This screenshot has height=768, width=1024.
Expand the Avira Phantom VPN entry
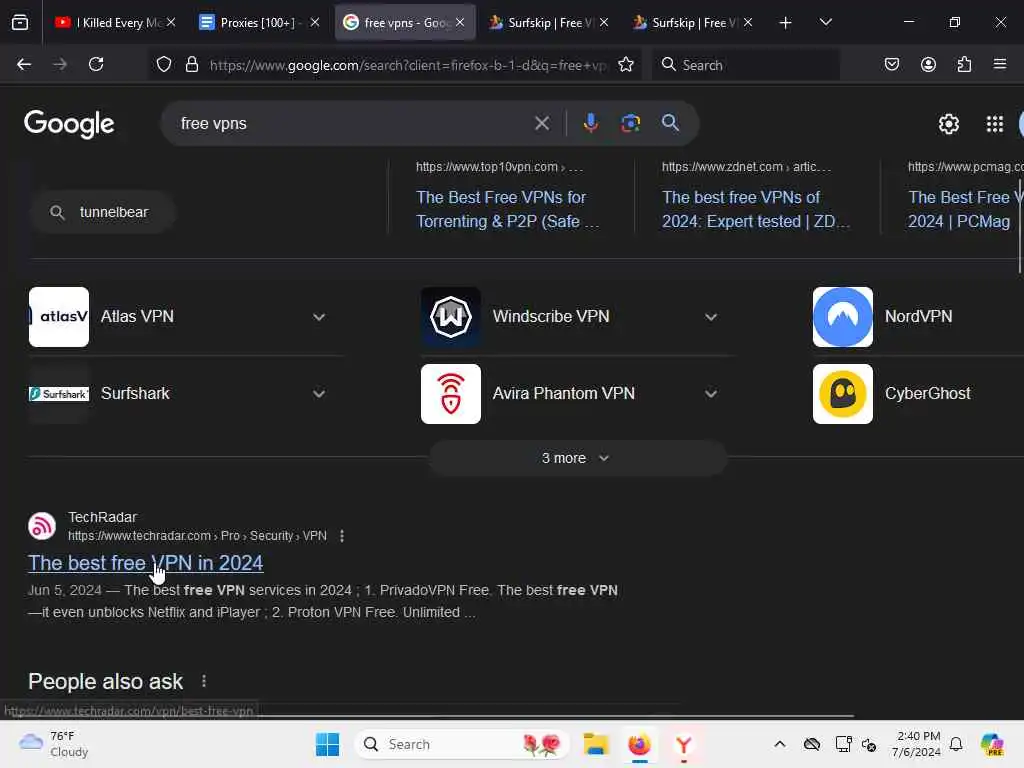(711, 394)
